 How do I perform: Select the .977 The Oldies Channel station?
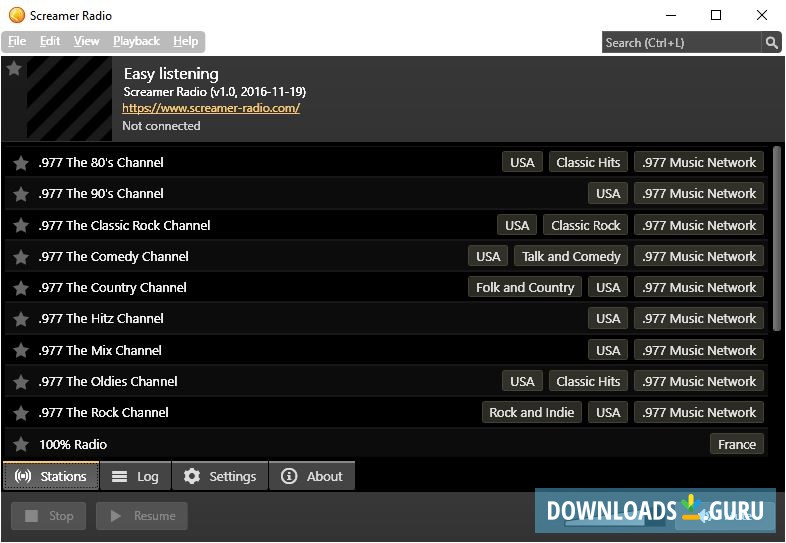(386, 381)
